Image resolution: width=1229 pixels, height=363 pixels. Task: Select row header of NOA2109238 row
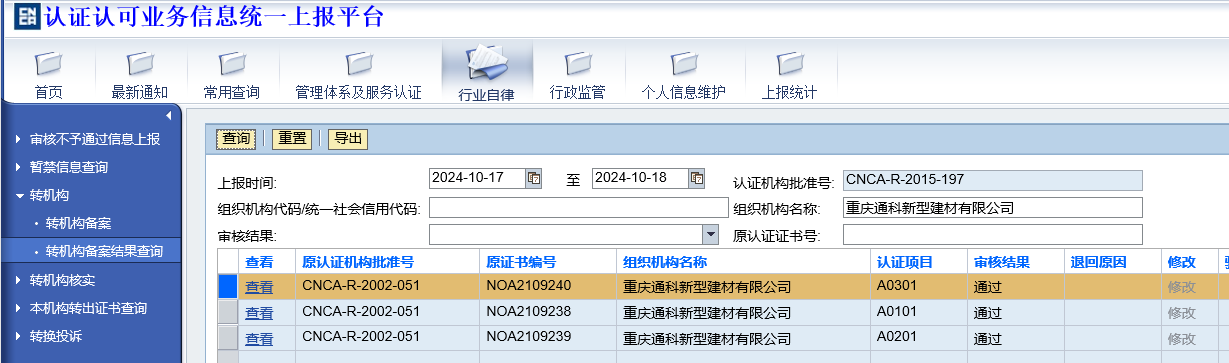click(228, 312)
